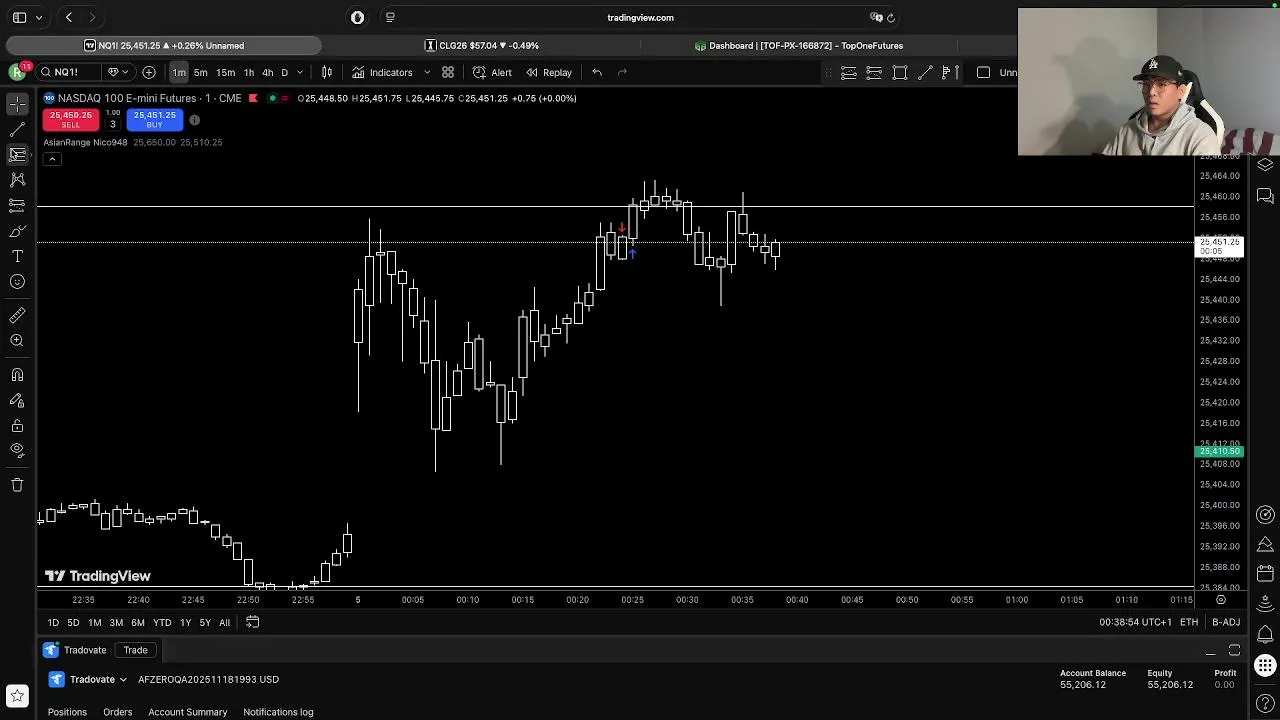Switch to the TopOneFutures Dashboard browser tab
Image resolution: width=1280 pixels, height=720 pixels.
point(798,45)
